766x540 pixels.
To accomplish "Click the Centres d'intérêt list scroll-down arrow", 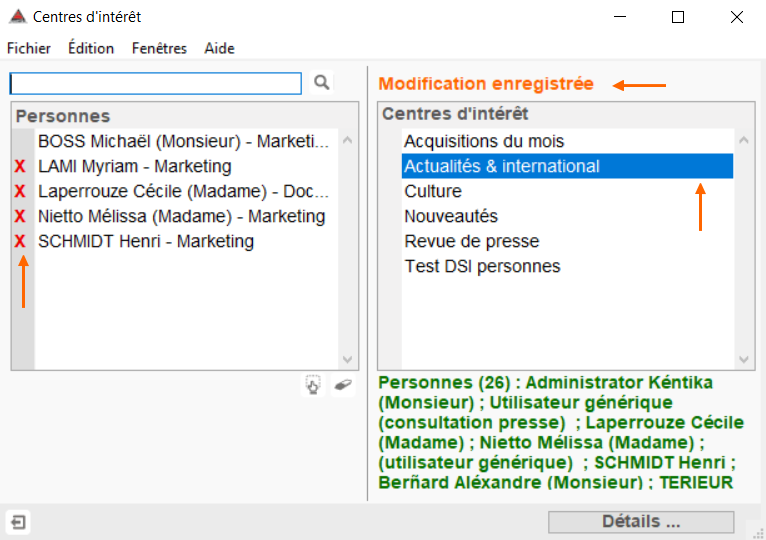I will tap(744, 360).
